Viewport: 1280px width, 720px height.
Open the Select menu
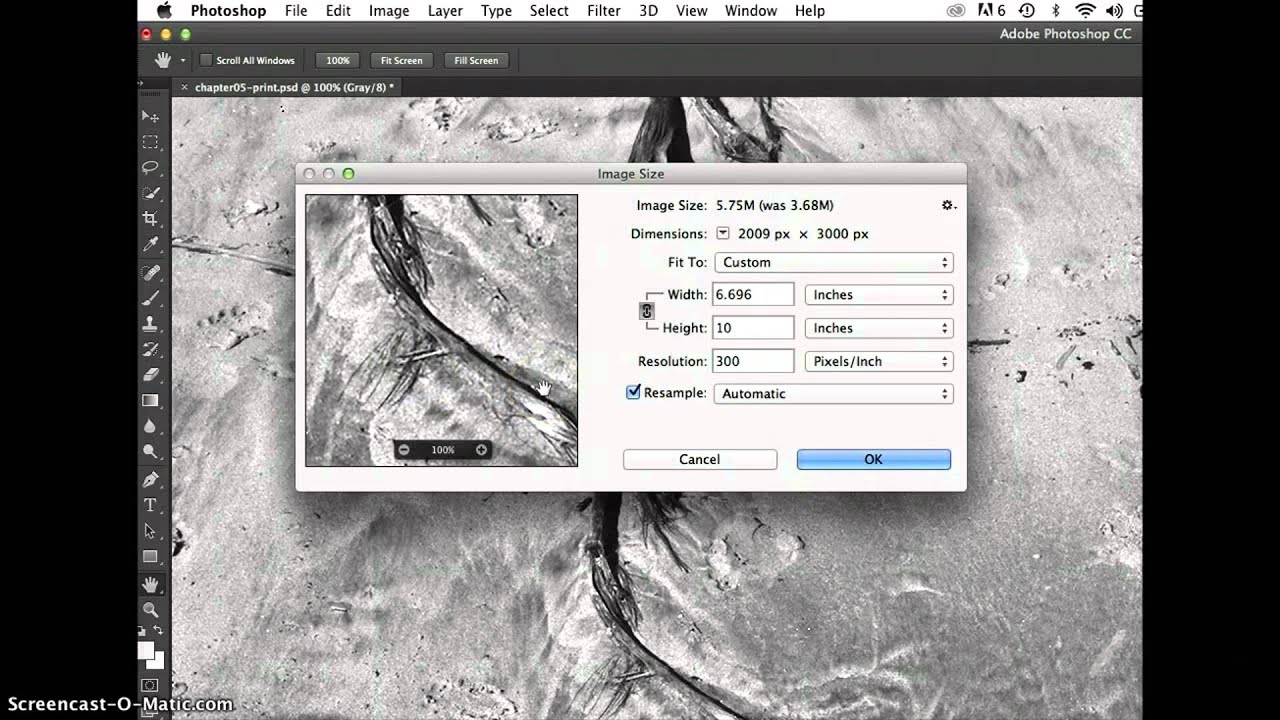pos(549,11)
